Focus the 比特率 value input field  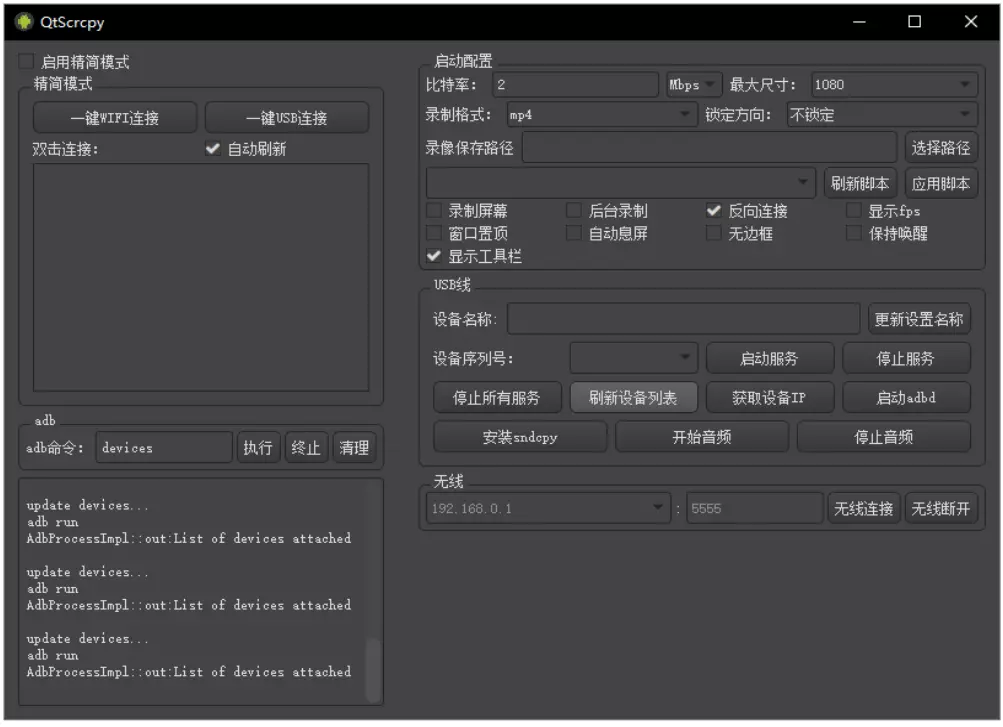click(x=576, y=84)
